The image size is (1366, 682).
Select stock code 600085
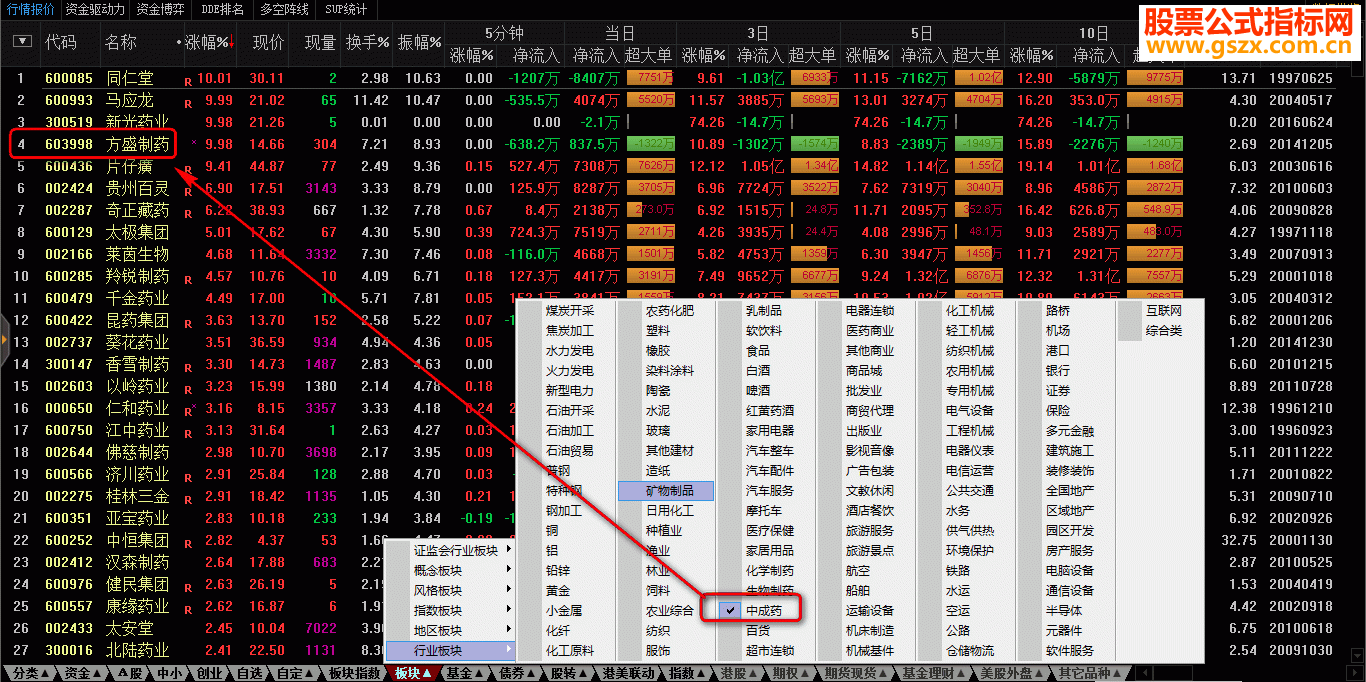(69, 78)
